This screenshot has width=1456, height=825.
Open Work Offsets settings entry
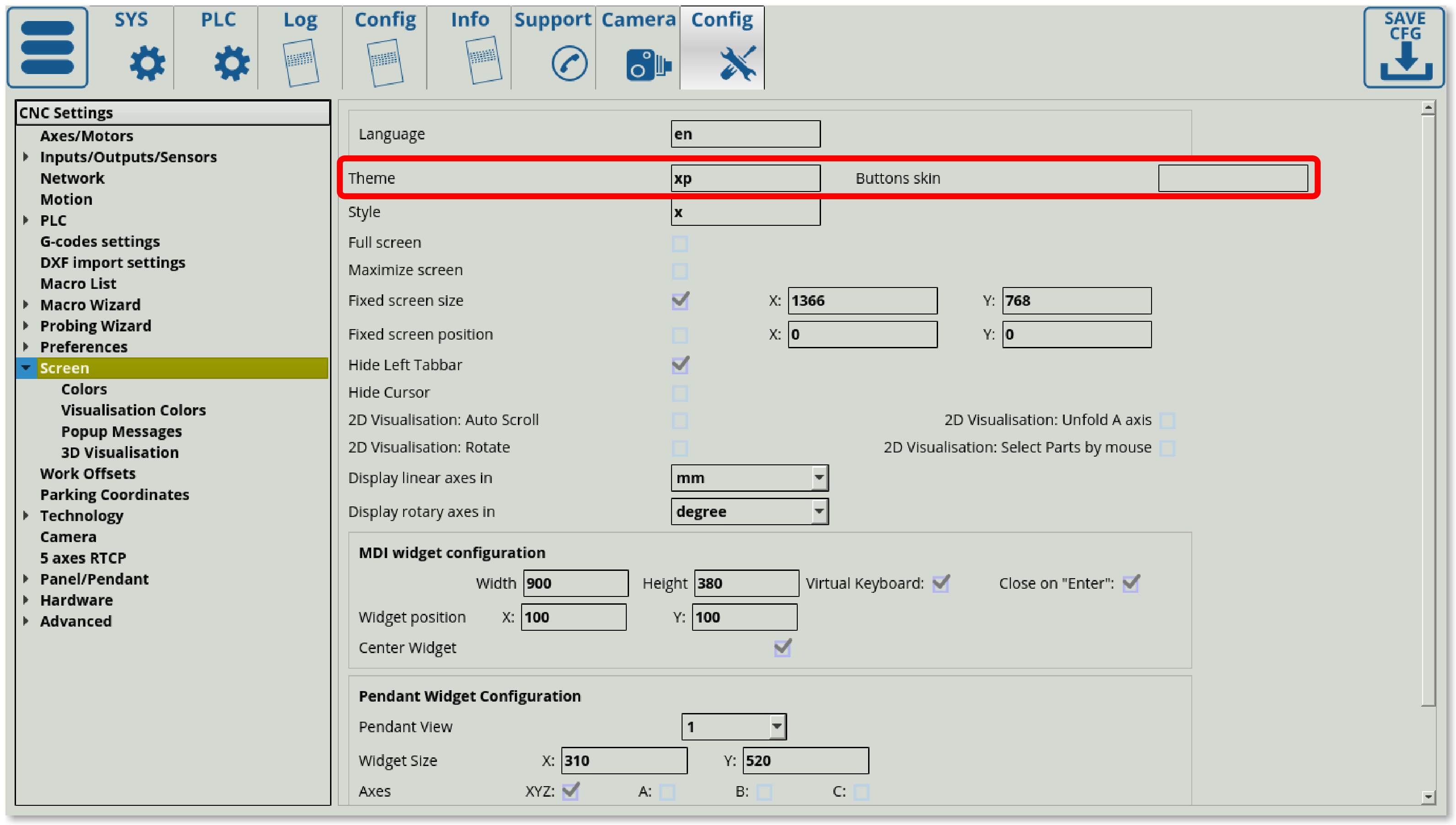pos(88,474)
